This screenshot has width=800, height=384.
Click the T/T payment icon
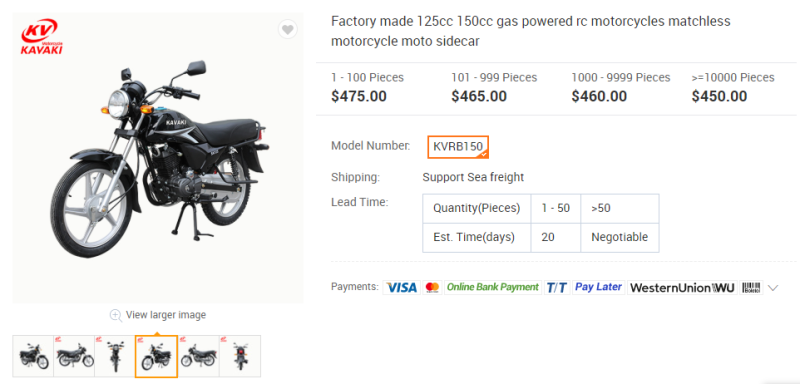557,288
